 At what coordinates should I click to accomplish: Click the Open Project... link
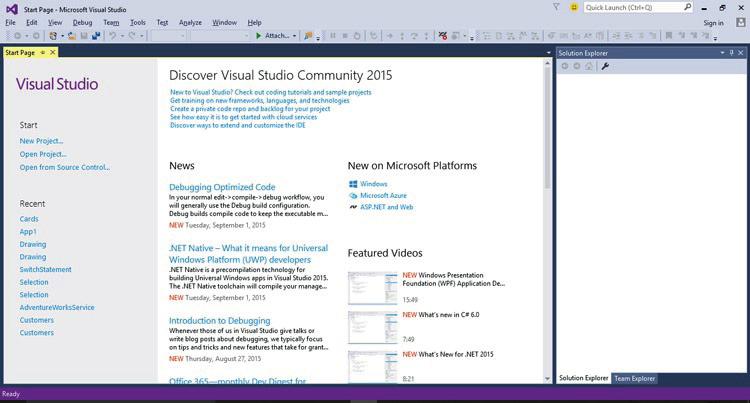pos(43,154)
